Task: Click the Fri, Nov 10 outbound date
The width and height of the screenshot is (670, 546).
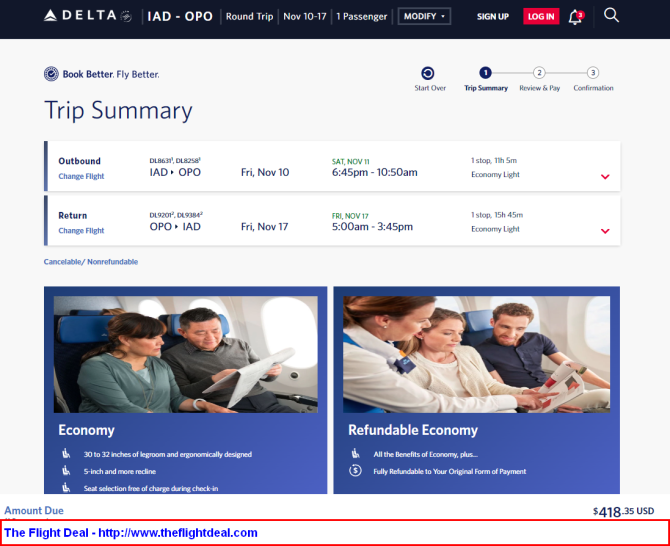Action: [265, 172]
